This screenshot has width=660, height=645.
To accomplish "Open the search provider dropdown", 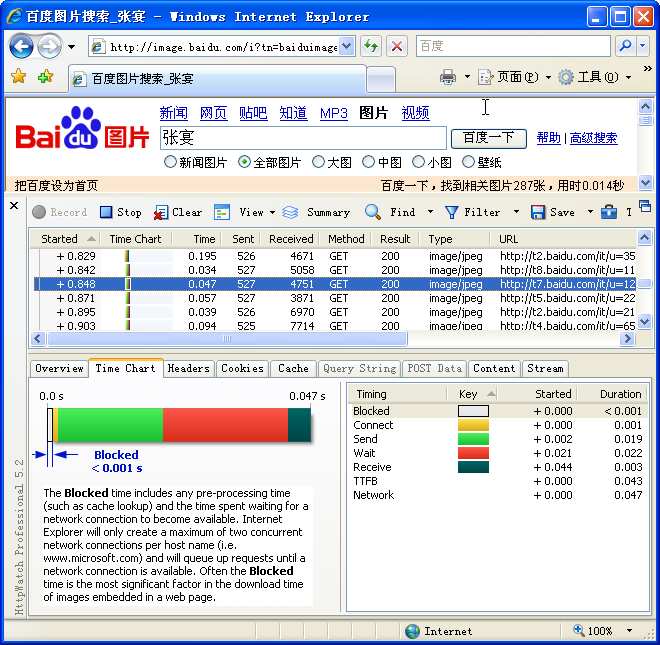I will pyautogui.click(x=643, y=45).
